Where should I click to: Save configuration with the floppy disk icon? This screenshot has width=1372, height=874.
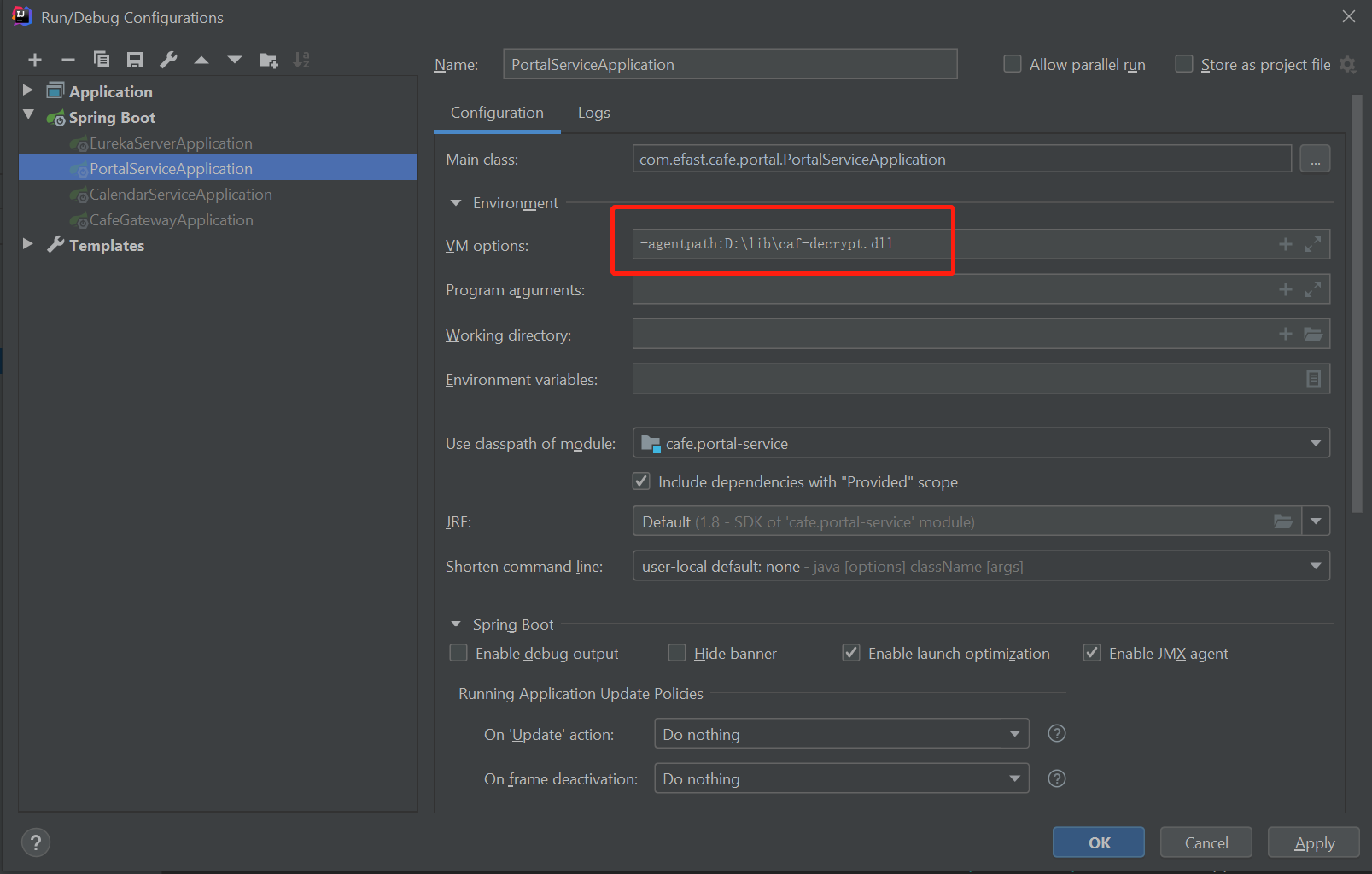(x=135, y=60)
